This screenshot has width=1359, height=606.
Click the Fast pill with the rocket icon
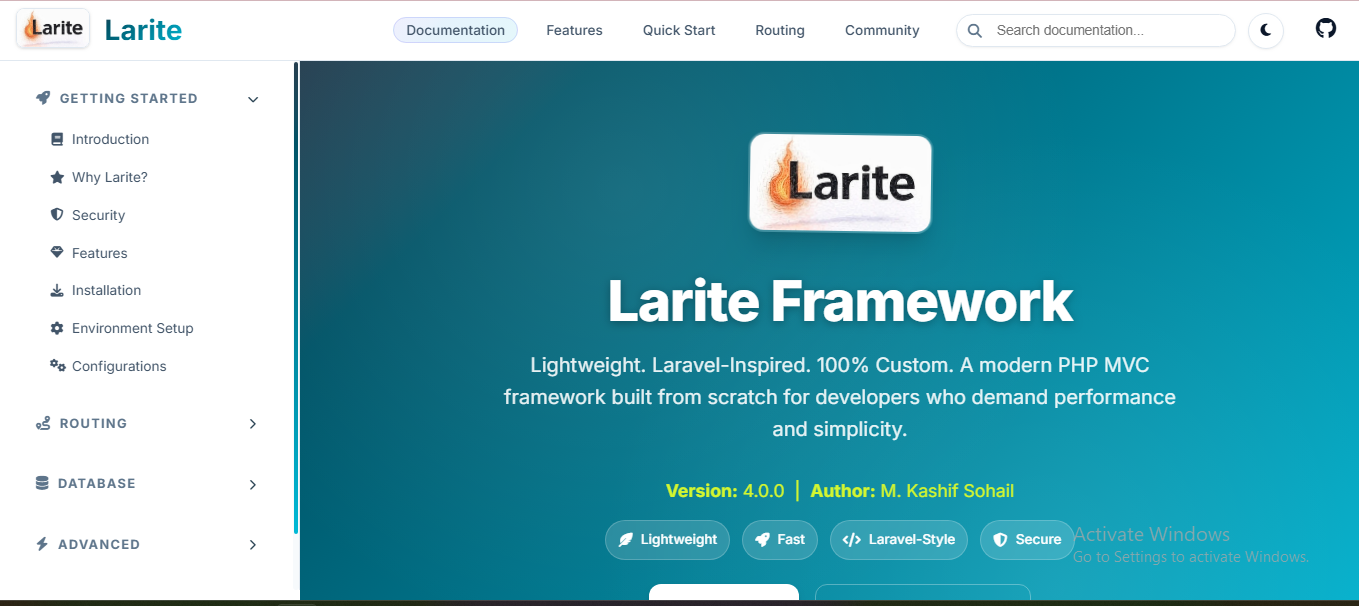(780, 540)
